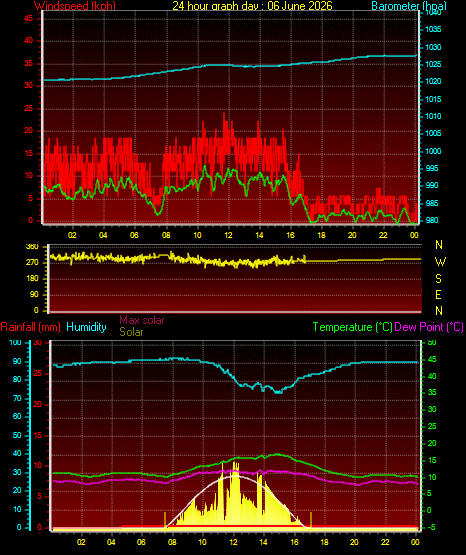This screenshot has height=555, width=466.
Task: Click the 'Windspeed (kph)' red heading
Action: (x=75, y=6)
